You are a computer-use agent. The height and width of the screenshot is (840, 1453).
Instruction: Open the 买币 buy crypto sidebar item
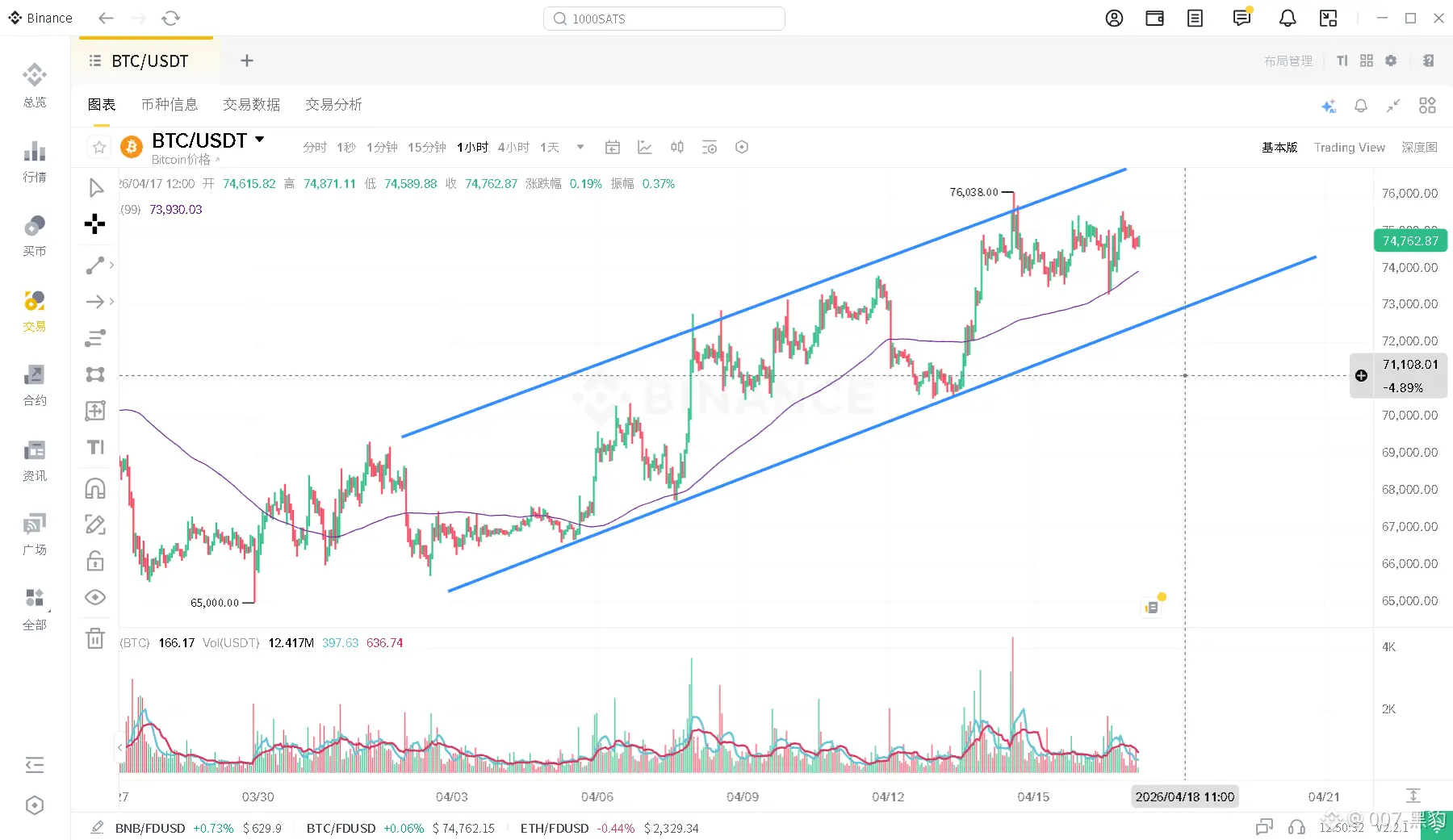pyautogui.click(x=35, y=236)
